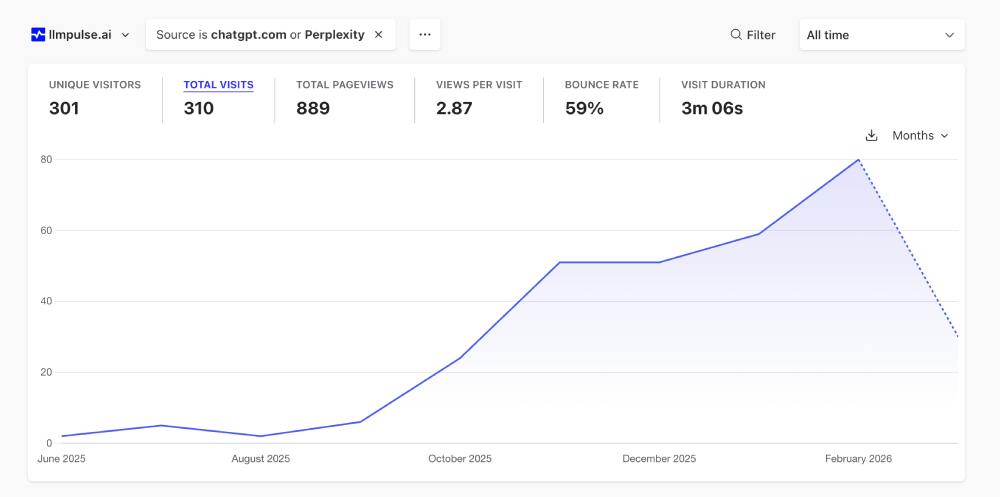1000x497 pixels.
Task: Download the chart data via download icon
Action: point(871,136)
